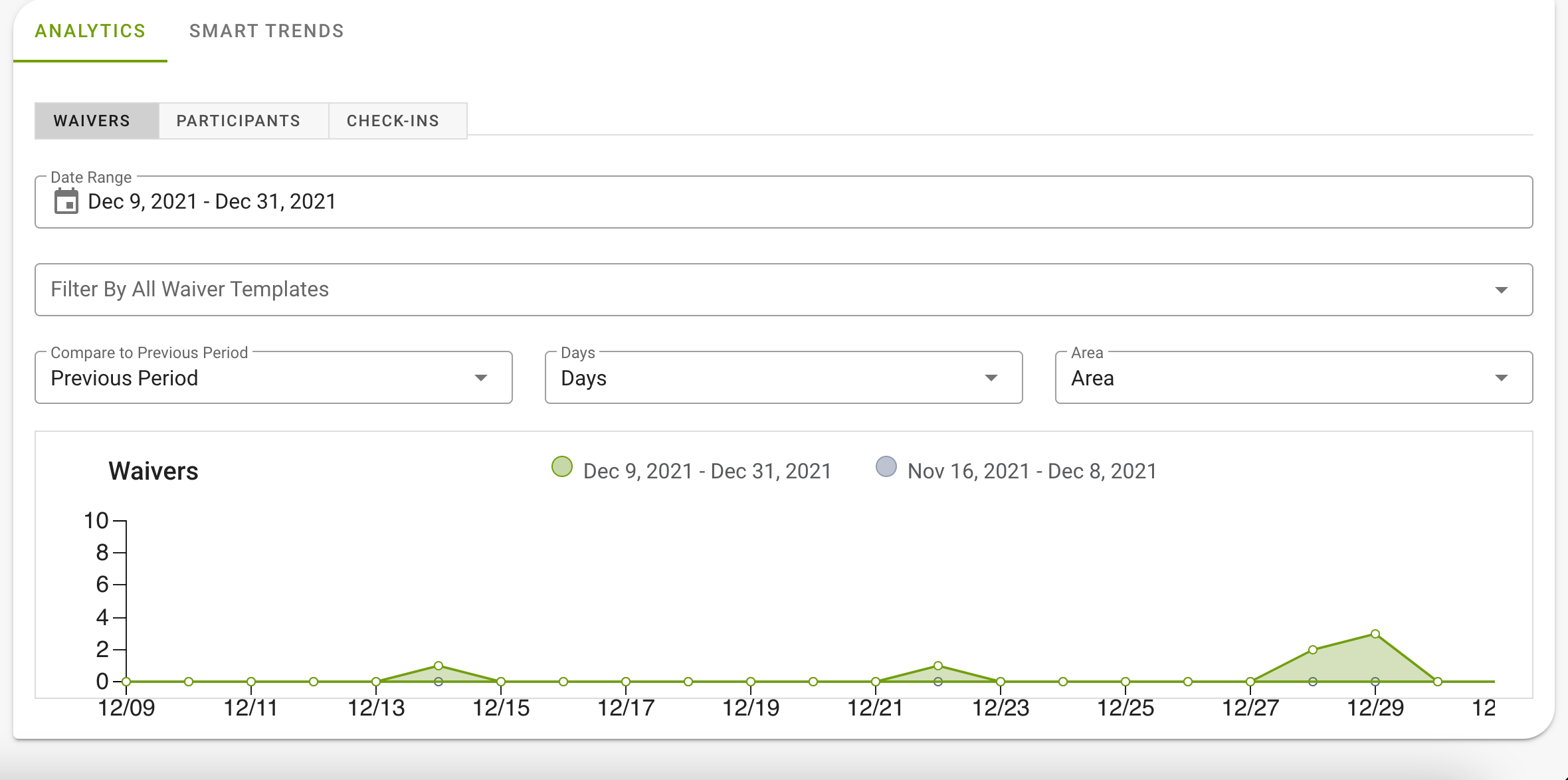This screenshot has width=1568, height=780.
Task: Select the Participants sub-tab
Action: 244,121
